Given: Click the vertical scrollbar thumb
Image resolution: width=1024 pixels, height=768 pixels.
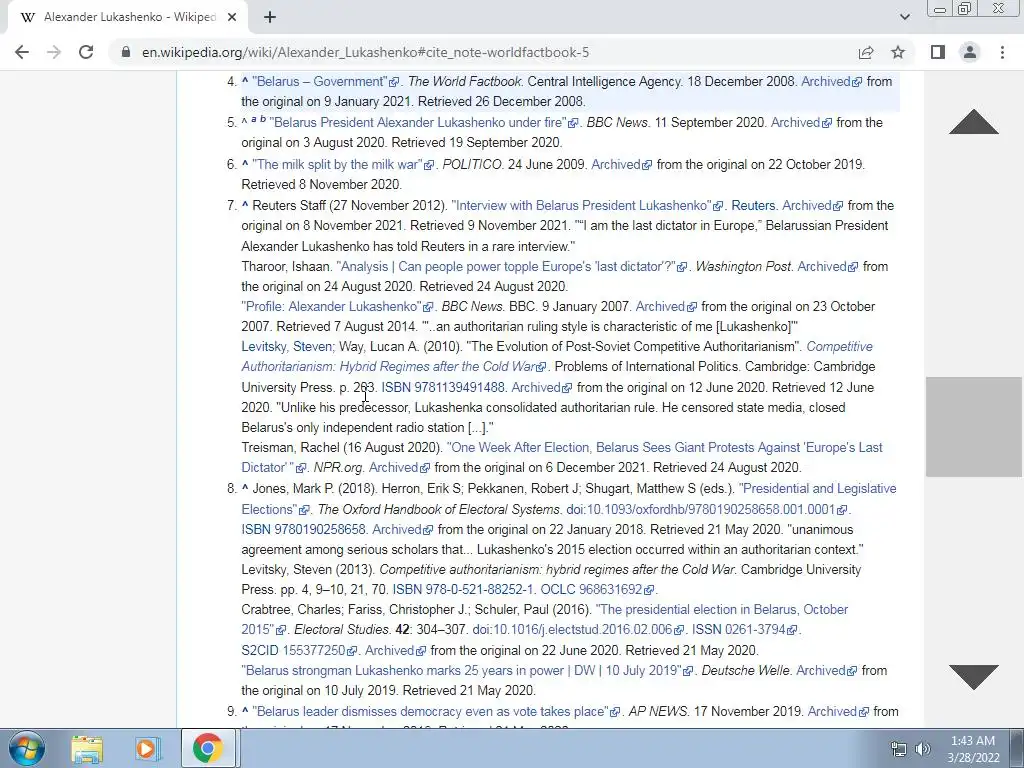Looking at the screenshot, I should coord(973,427).
